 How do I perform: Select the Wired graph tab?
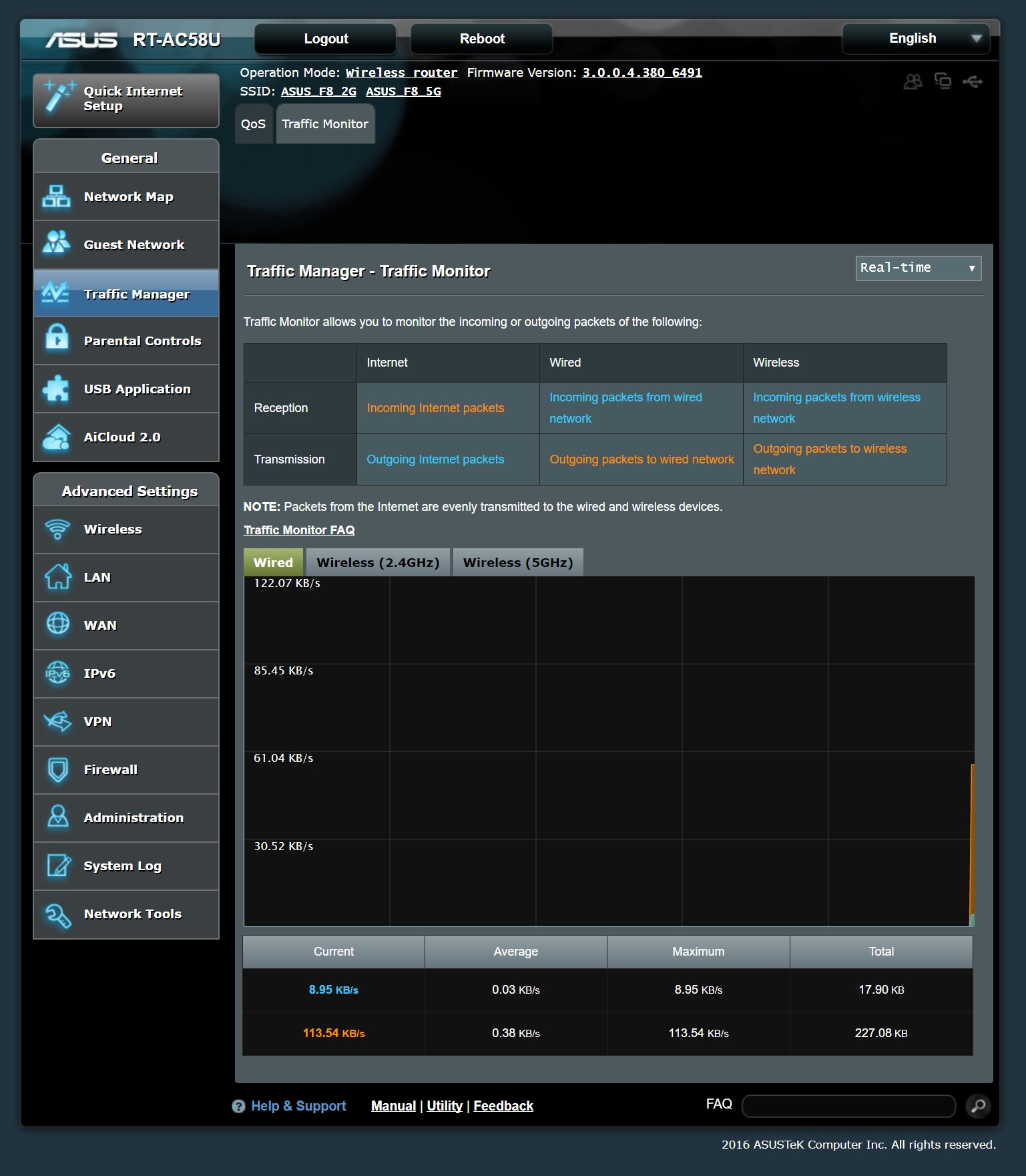[x=273, y=562]
